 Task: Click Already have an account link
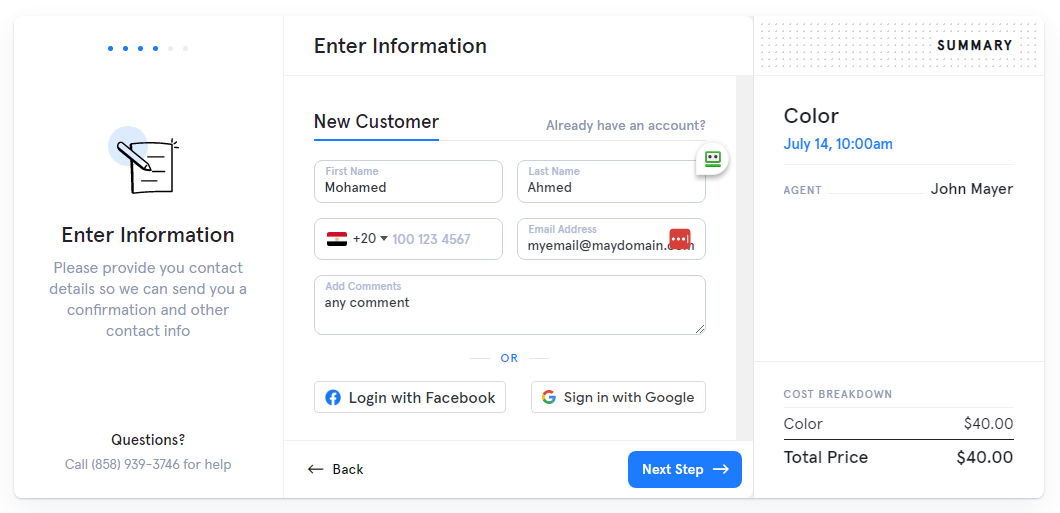point(625,126)
